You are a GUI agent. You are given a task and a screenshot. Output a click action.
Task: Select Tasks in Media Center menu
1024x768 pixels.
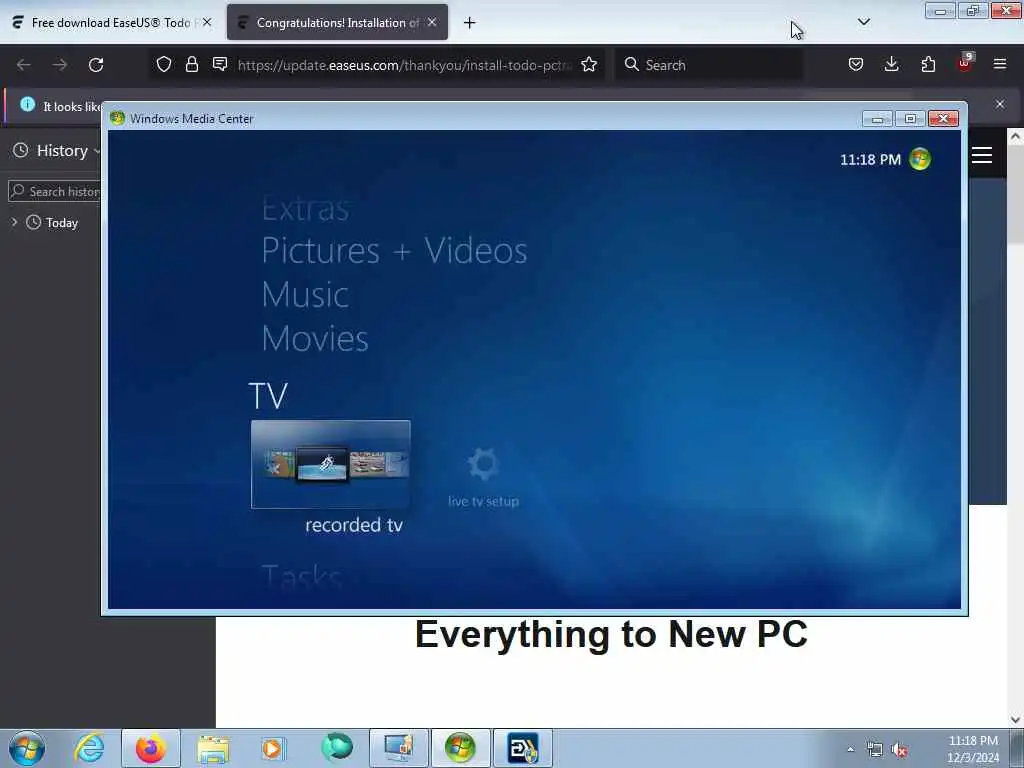tap(302, 577)
